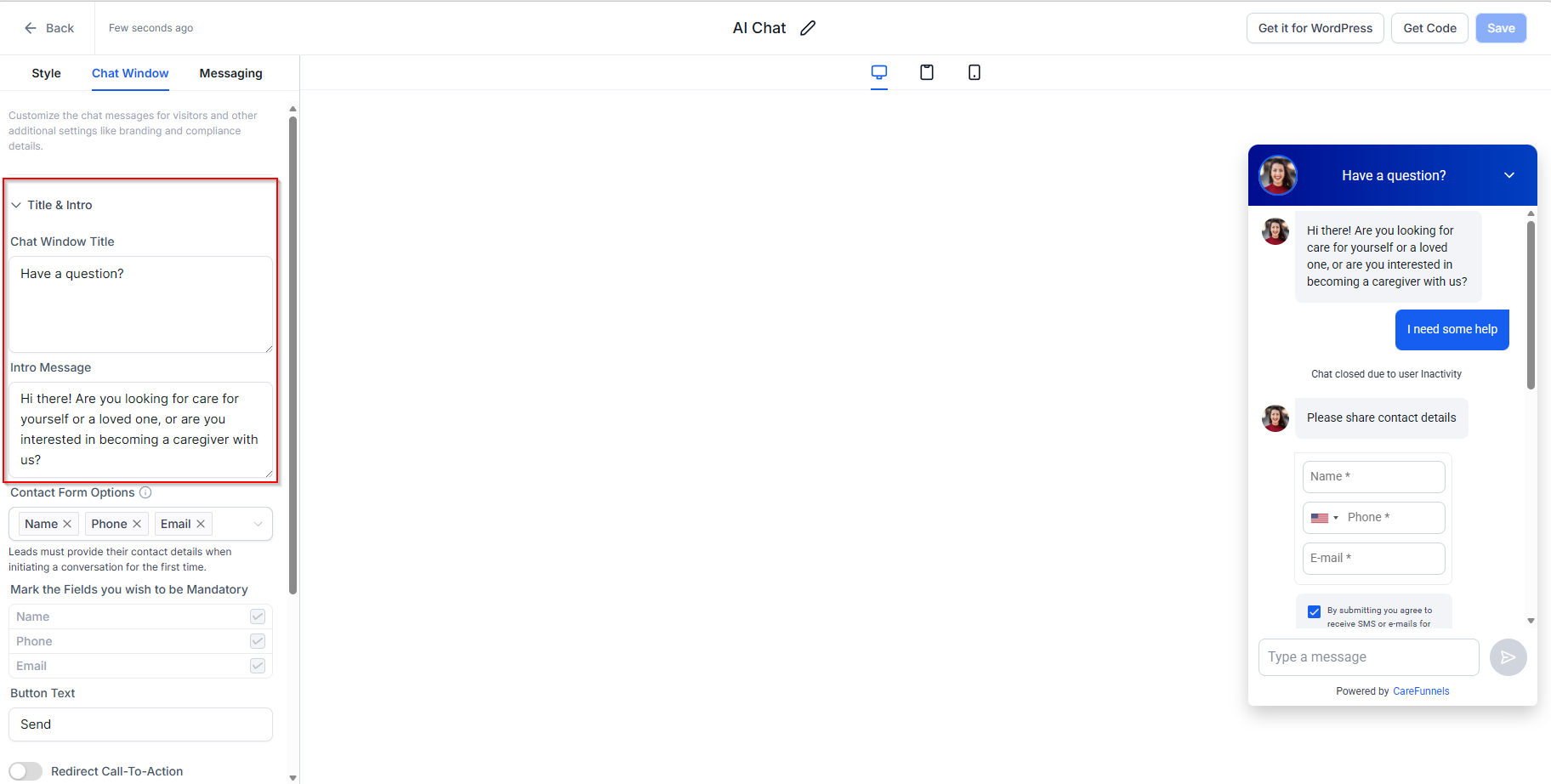Open the Contact Form Options dropdown arrow
The image size is (1551, 784).
pos(258,524)
